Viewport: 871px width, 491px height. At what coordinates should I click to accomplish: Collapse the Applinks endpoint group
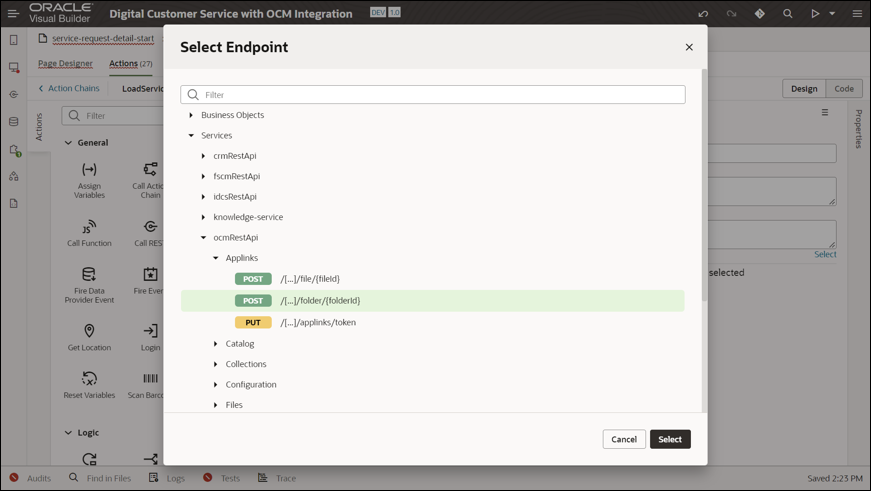click(216, 258)
